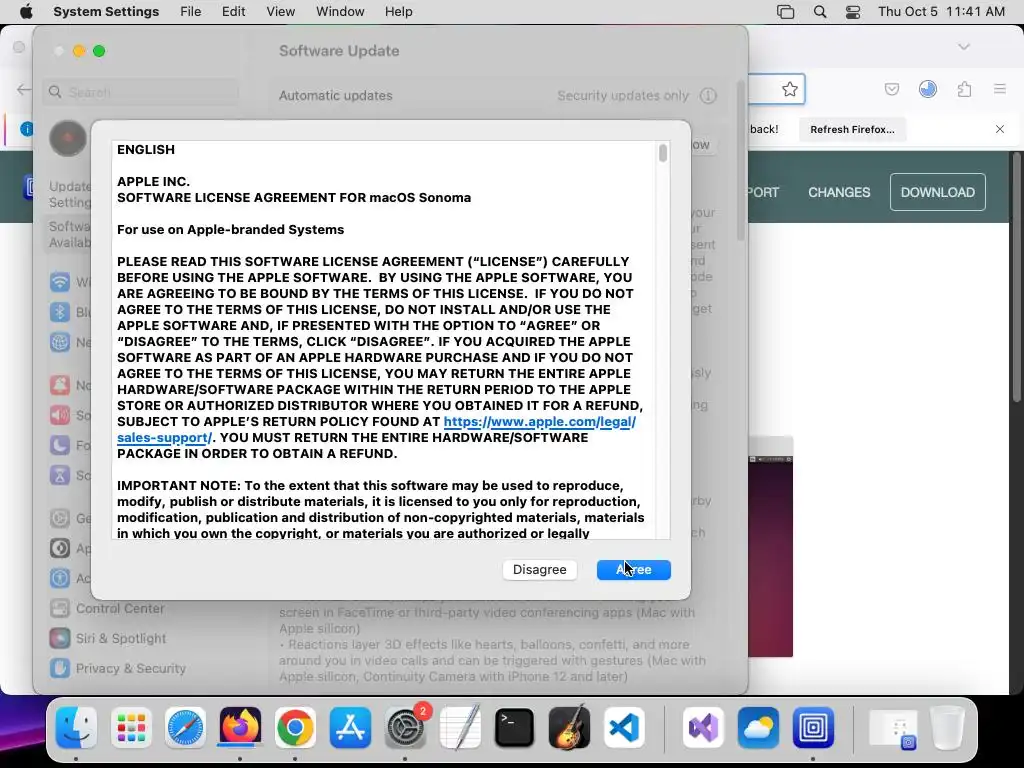Click the System Settings search field
The height and width of the screenshot is (768, 1024).
click(141, 92)
